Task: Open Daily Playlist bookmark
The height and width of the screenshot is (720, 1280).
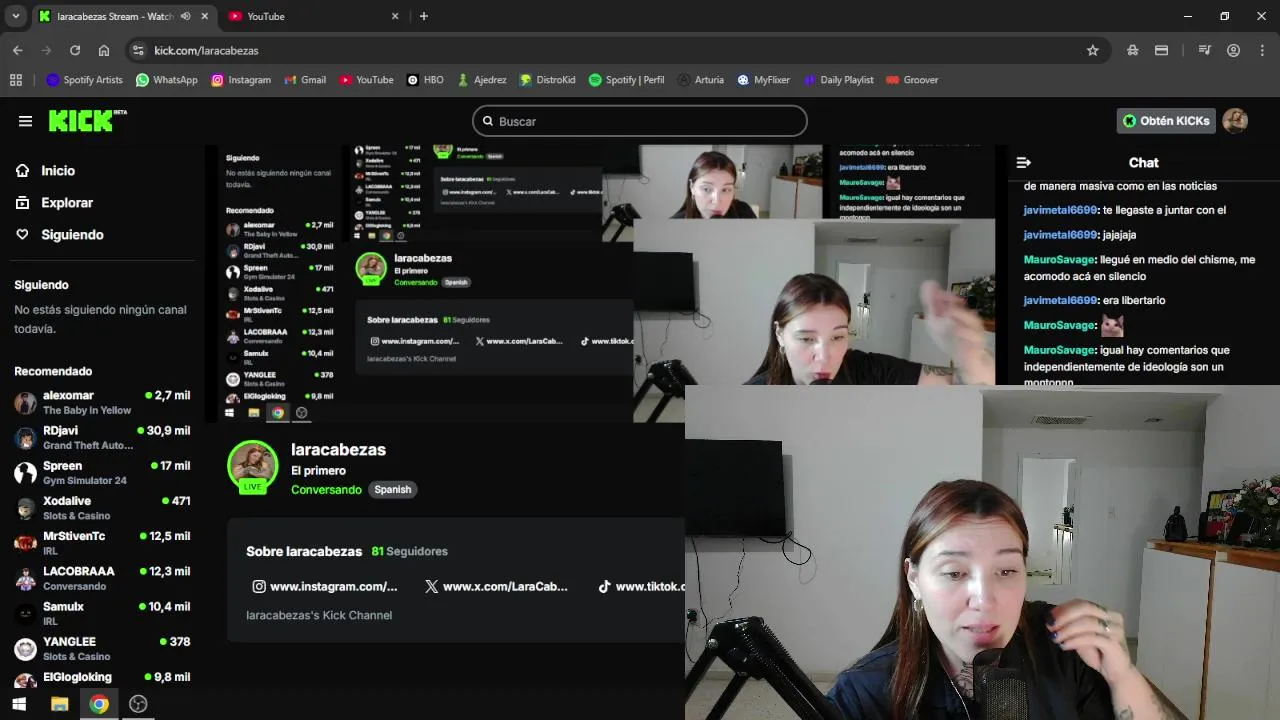Action: (838, 80)
